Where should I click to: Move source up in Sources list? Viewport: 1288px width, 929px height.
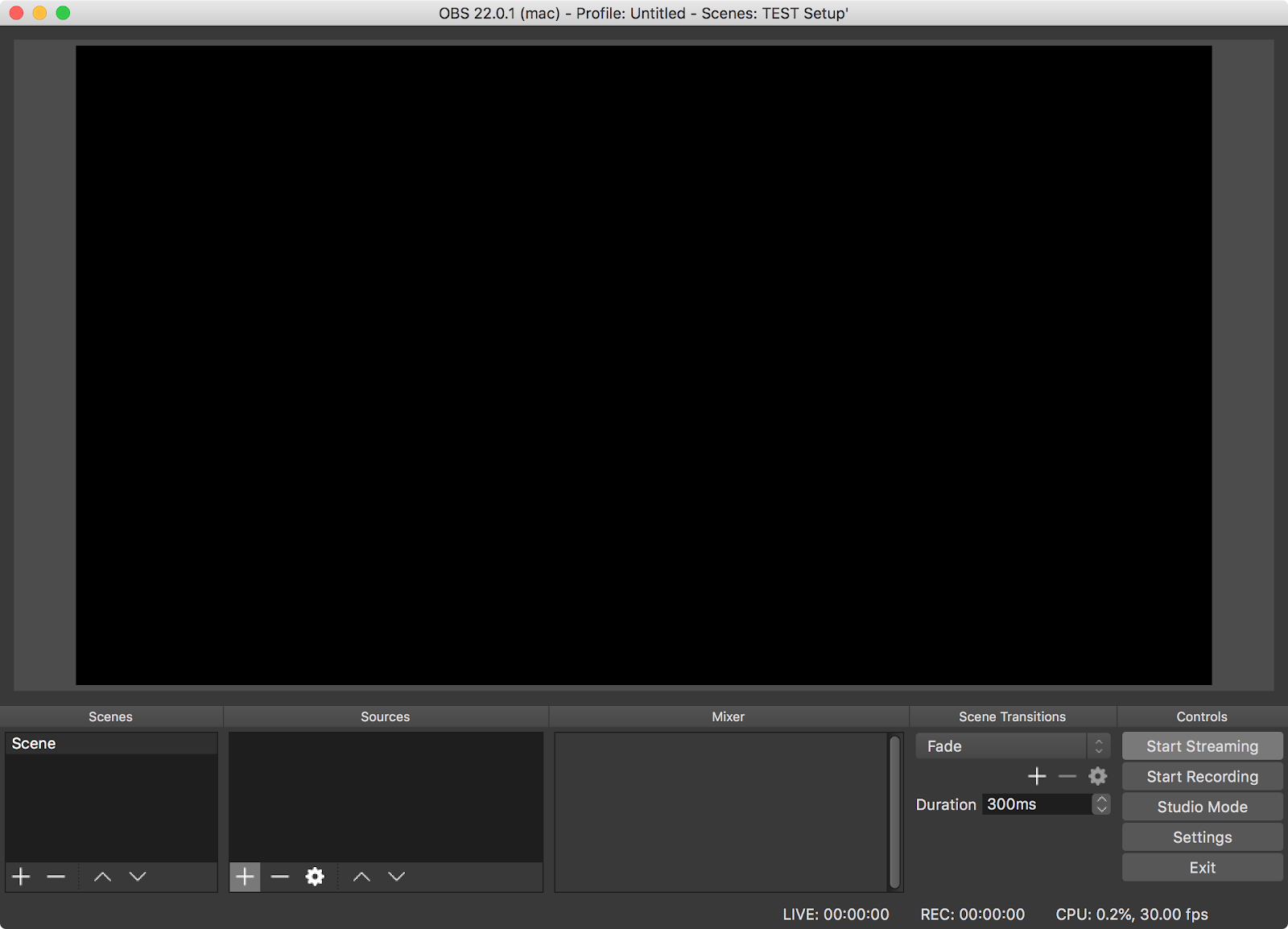pyautogui.click(x=361, y=877)
